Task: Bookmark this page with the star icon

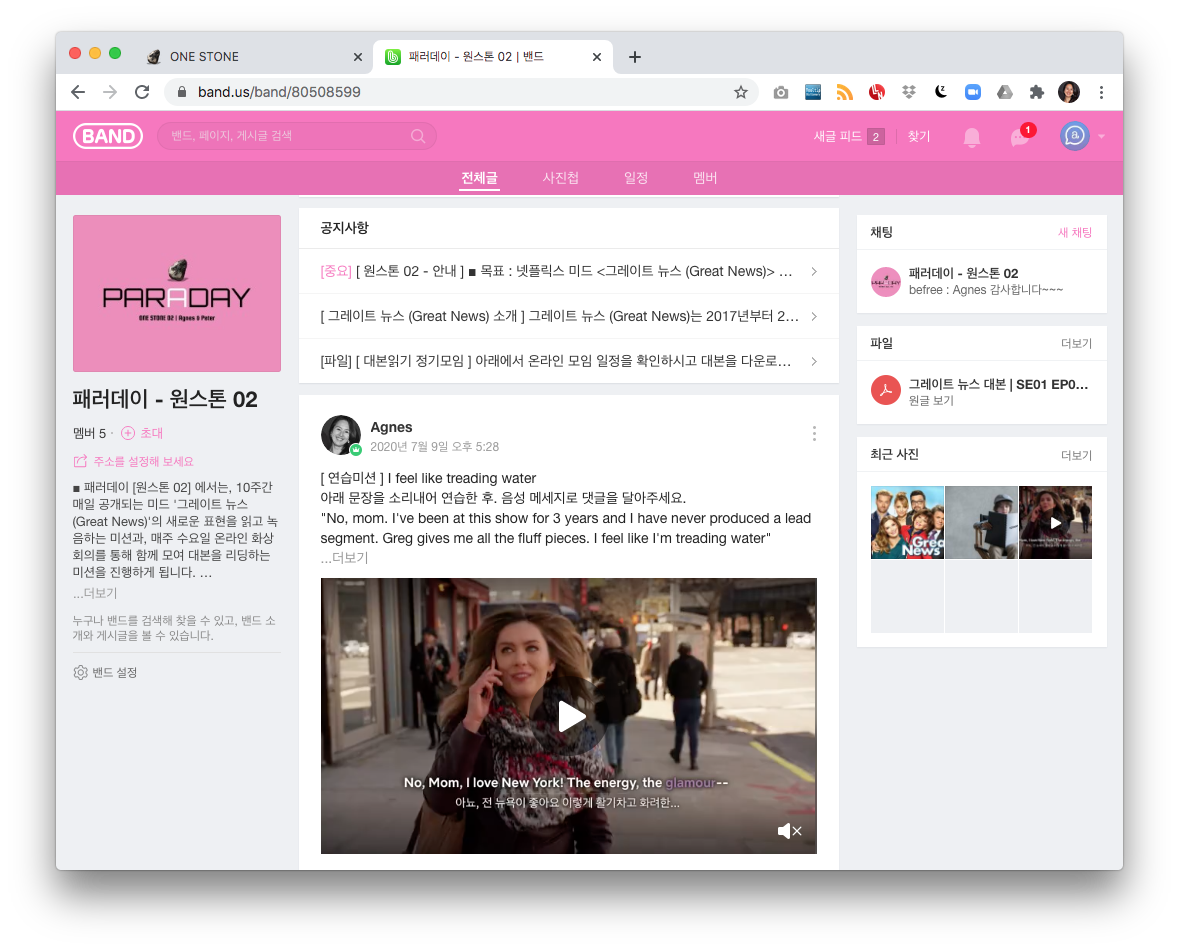Action: (741, 91)
